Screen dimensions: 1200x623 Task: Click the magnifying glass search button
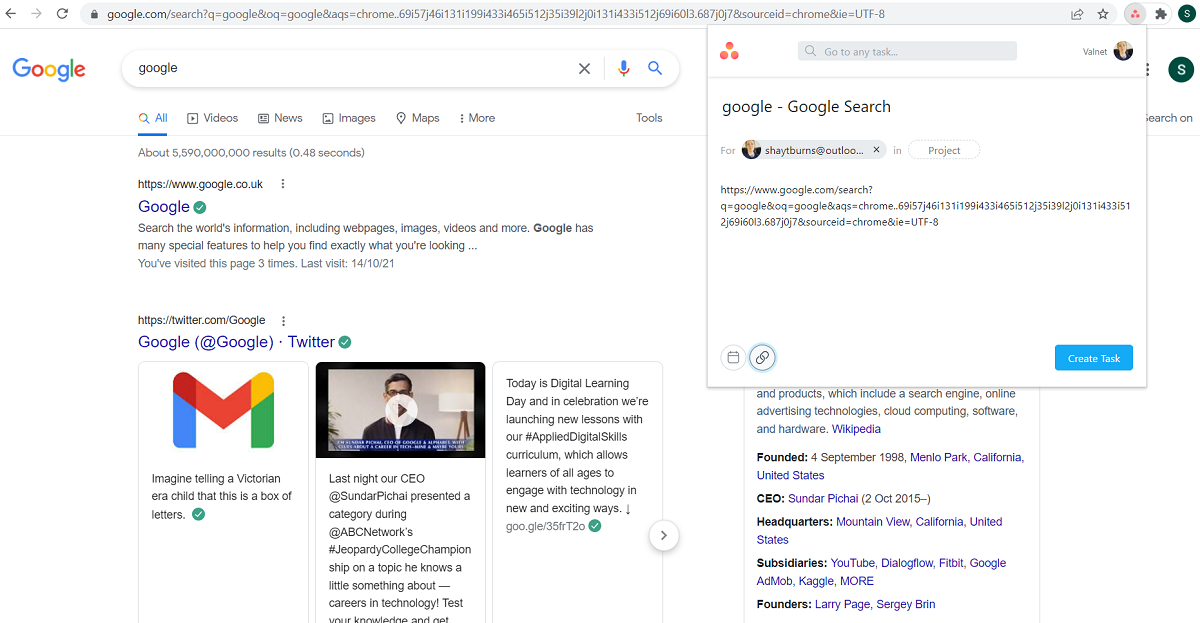pos(655,68)
